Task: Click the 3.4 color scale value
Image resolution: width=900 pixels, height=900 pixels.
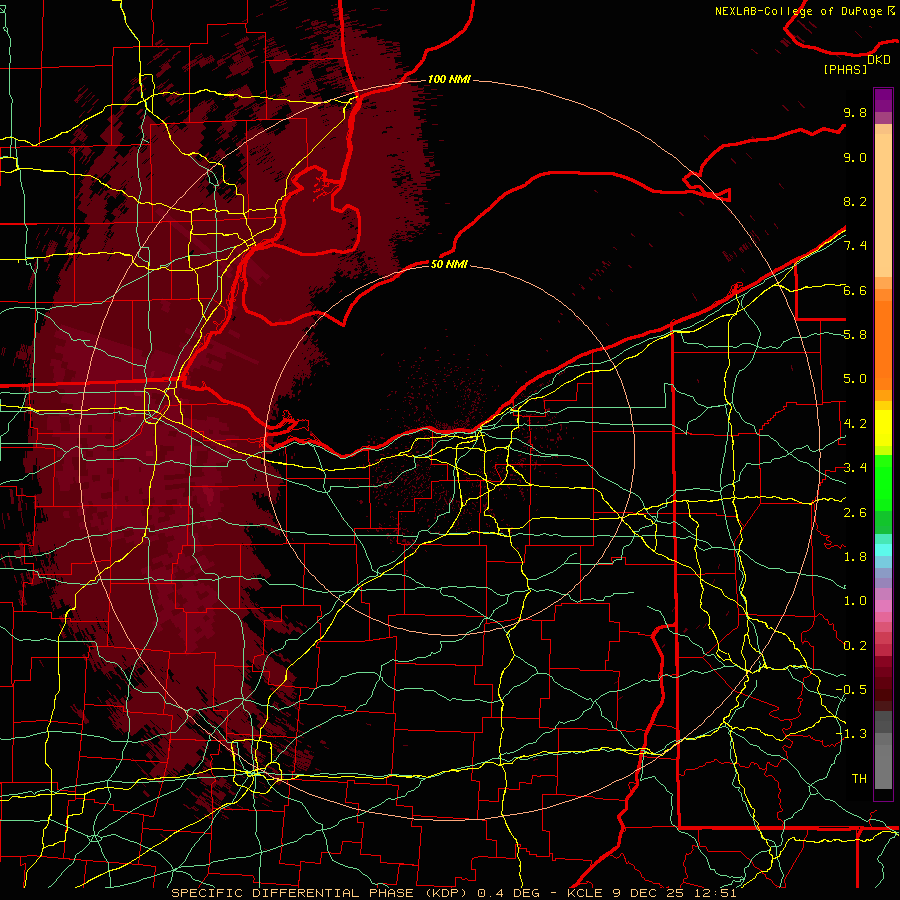Action: pos(855,468)
